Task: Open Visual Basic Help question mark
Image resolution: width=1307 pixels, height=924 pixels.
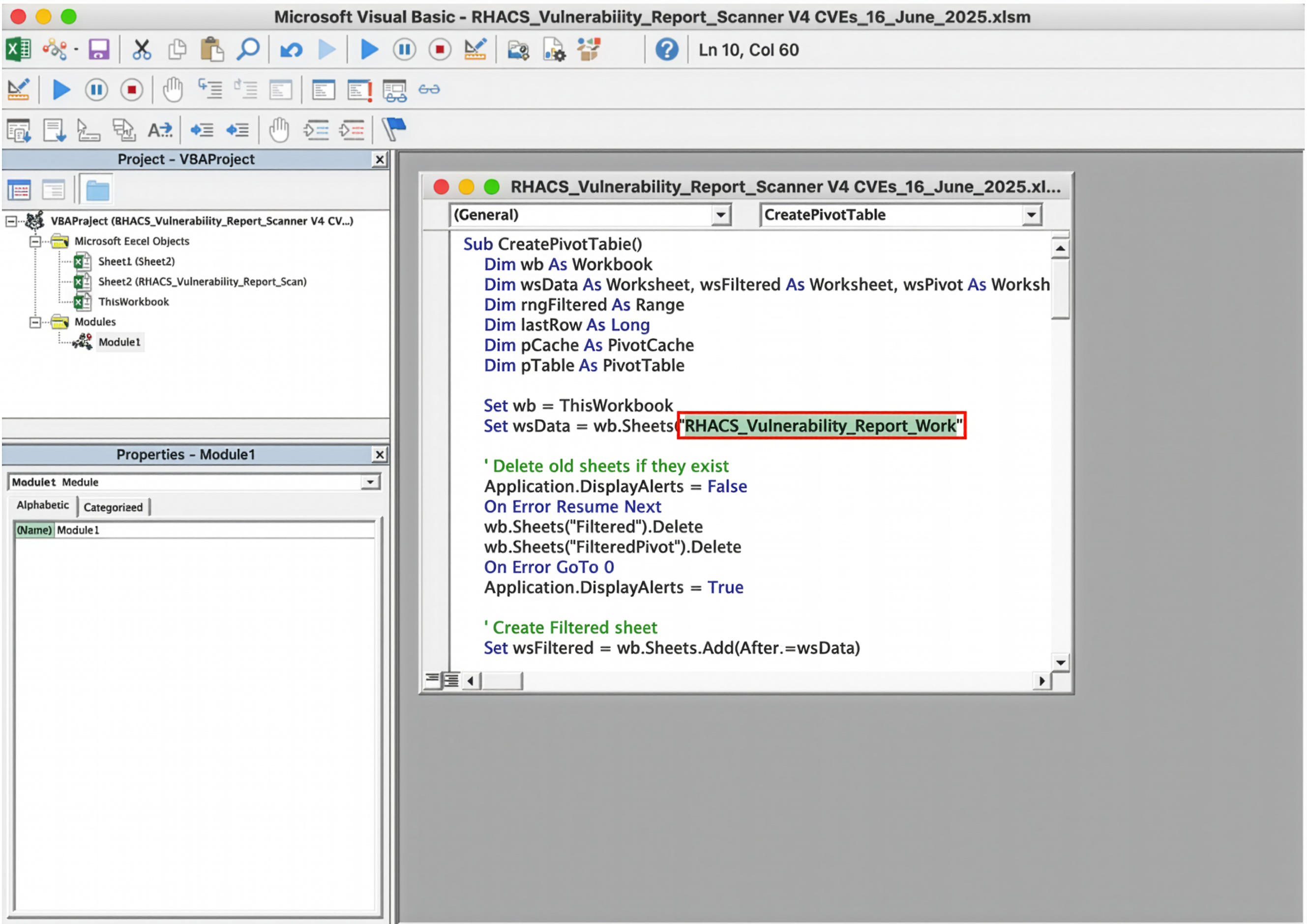Action: (667, 50)
